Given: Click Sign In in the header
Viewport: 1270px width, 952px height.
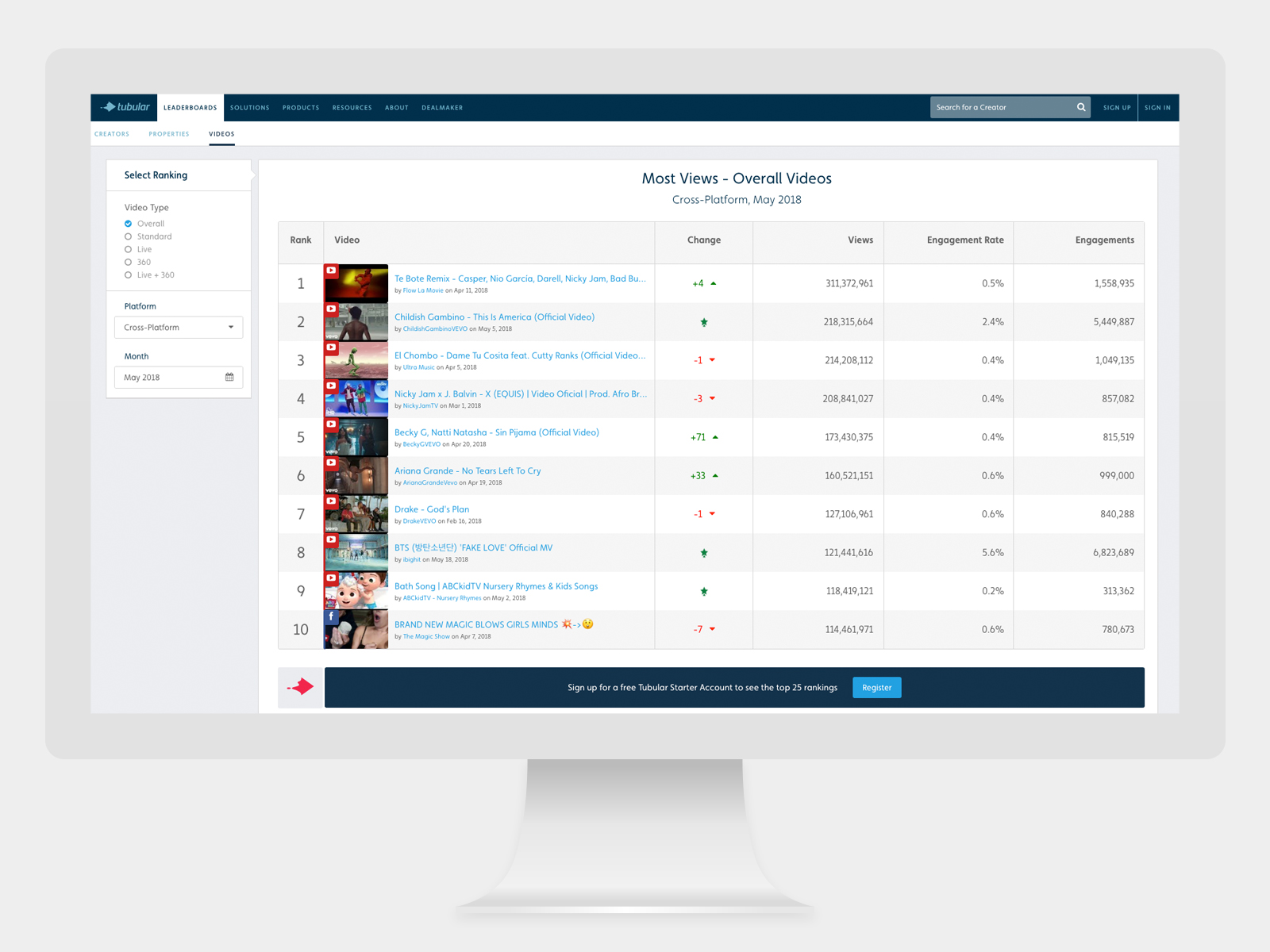Looking at the screenshot, I should tap(1157, 107).
